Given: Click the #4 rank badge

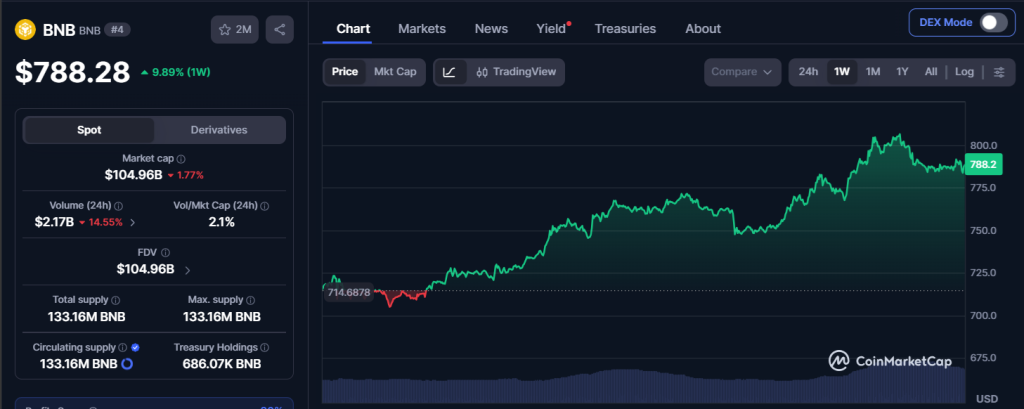Looking at the screenshot, I should pyautogui.click(x=118, y=30).
